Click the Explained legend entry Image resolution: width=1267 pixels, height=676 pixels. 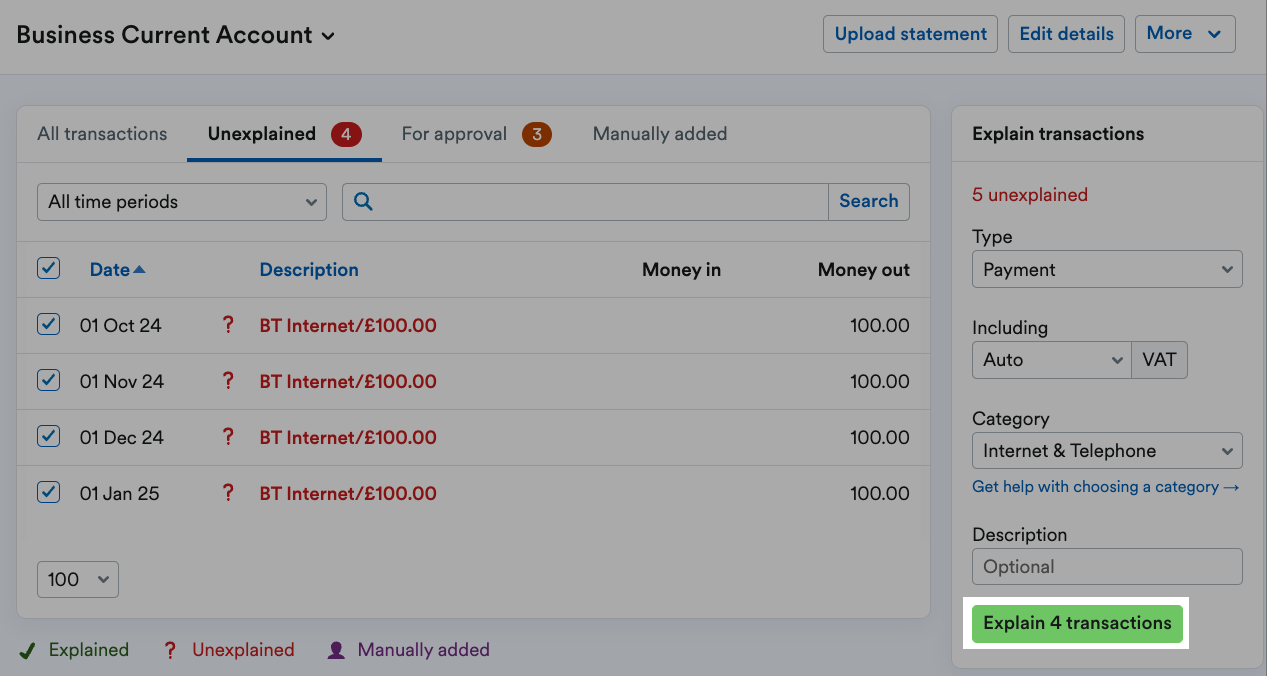click(x=74, y=650)
